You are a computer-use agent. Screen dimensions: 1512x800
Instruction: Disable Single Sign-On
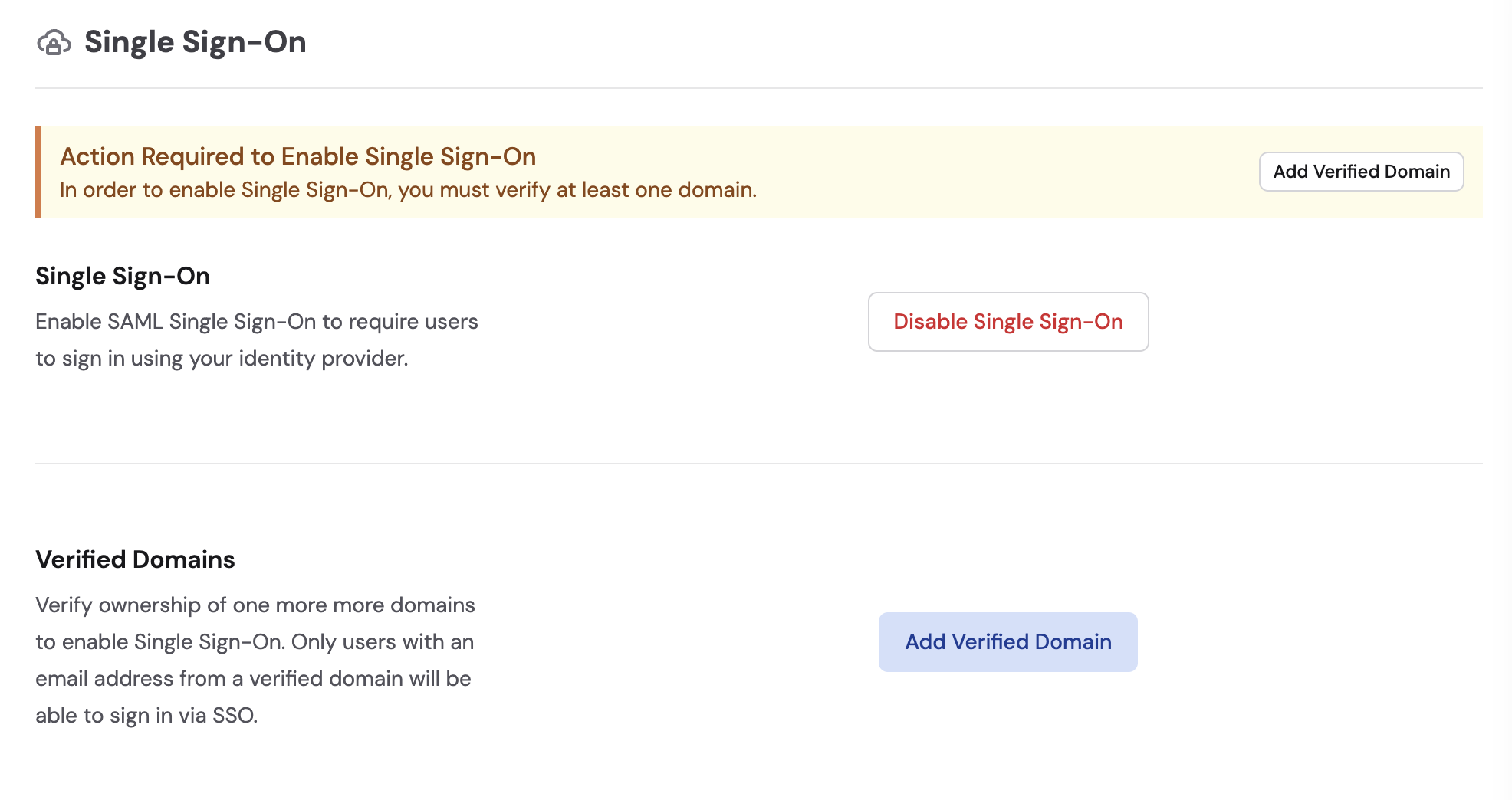pos(1007,322)
